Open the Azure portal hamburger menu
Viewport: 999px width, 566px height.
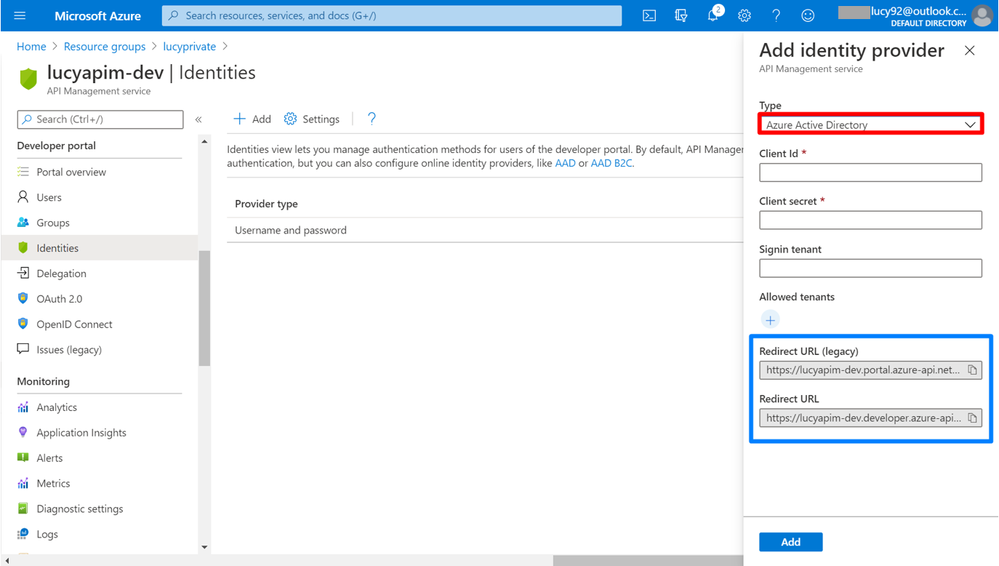click(20, 15)
